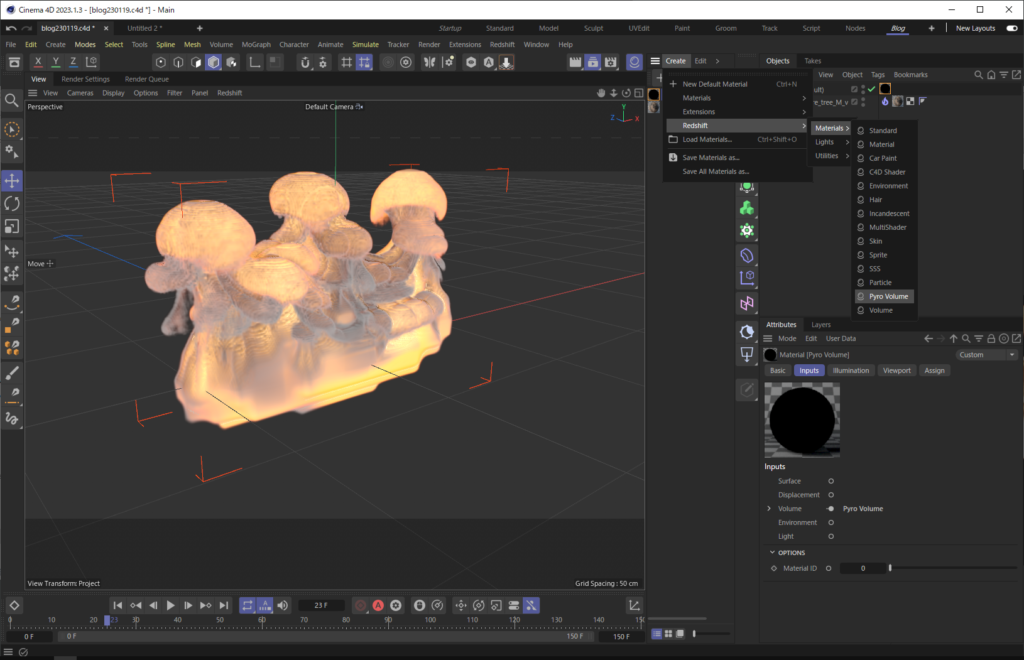Select the Move tool in the toolbar
Viewport: 1024px width, 660px height.
tap(12, 180)
